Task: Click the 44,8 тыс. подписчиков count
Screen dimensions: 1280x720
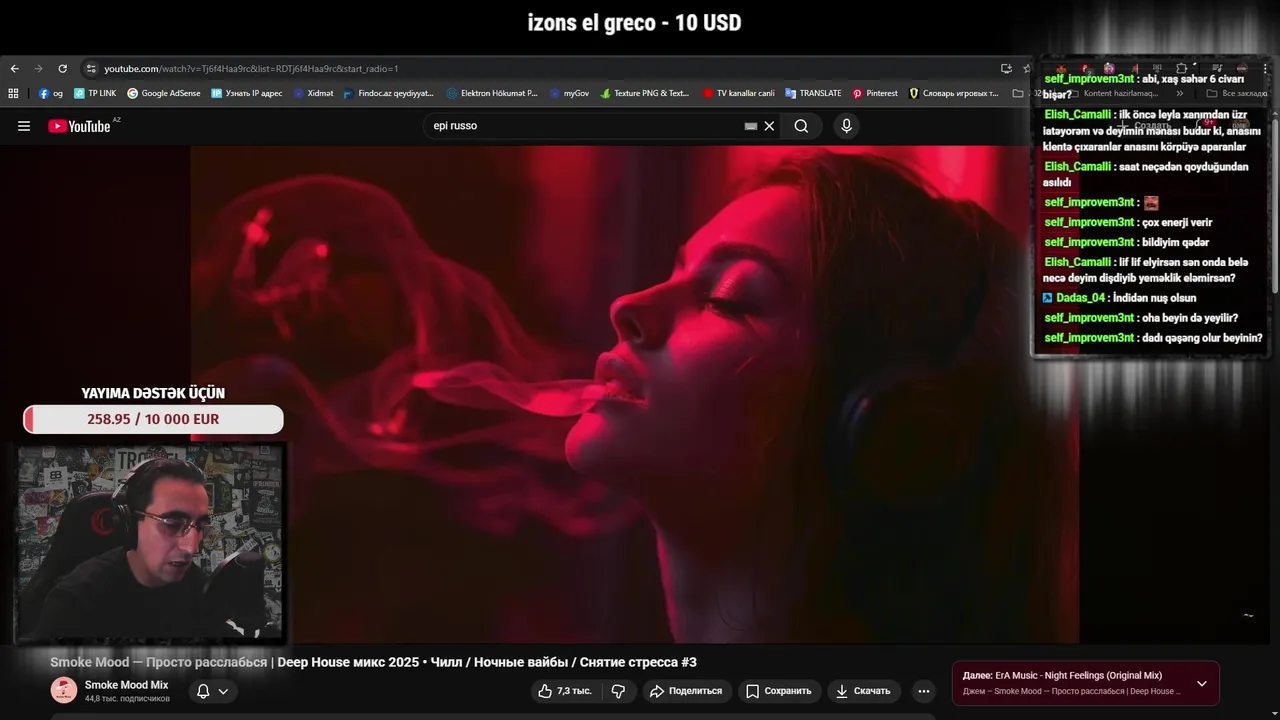Action: (127, 698)
